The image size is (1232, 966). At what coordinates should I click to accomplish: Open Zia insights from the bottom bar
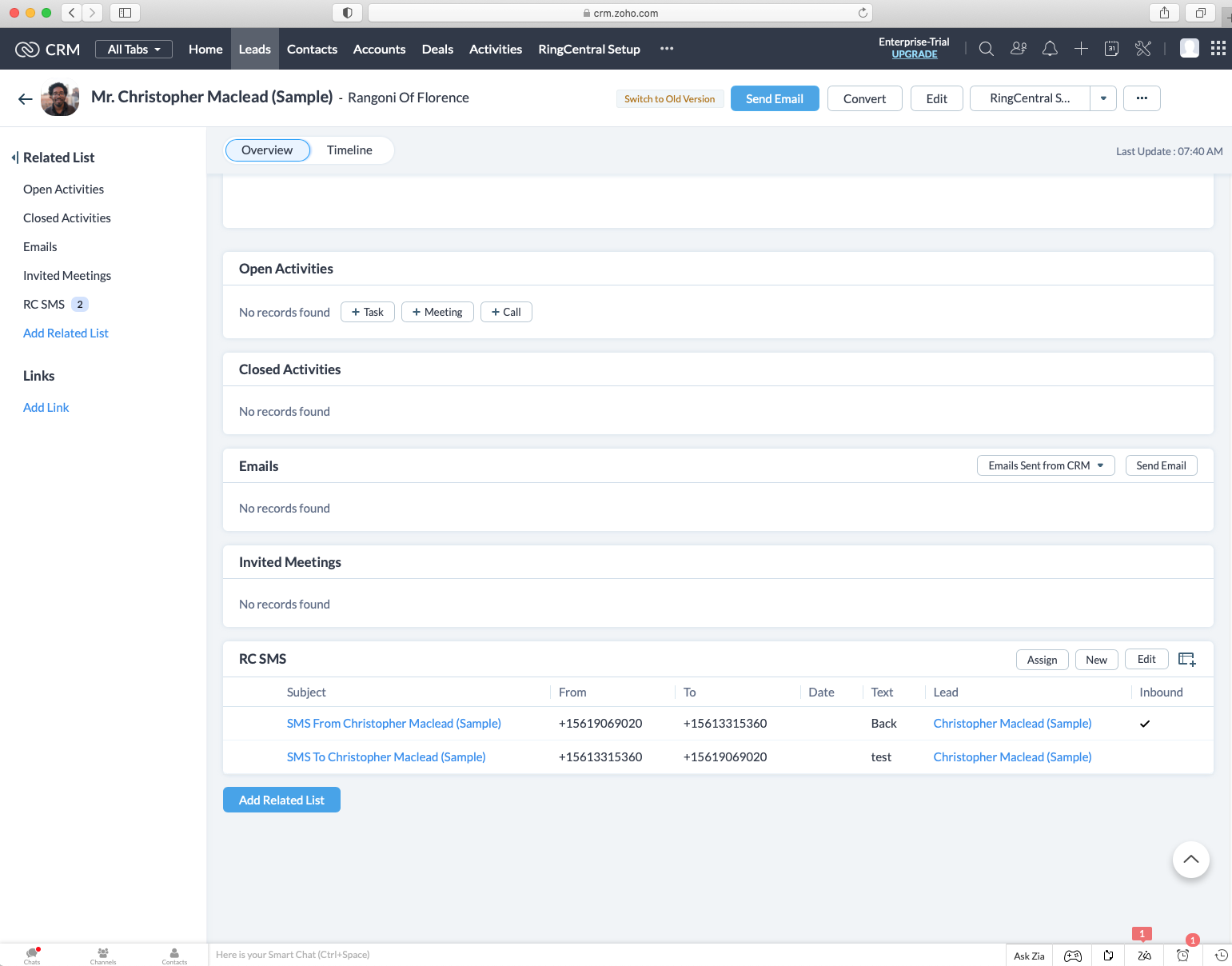pyautogui.click(x=1144, y=955)
